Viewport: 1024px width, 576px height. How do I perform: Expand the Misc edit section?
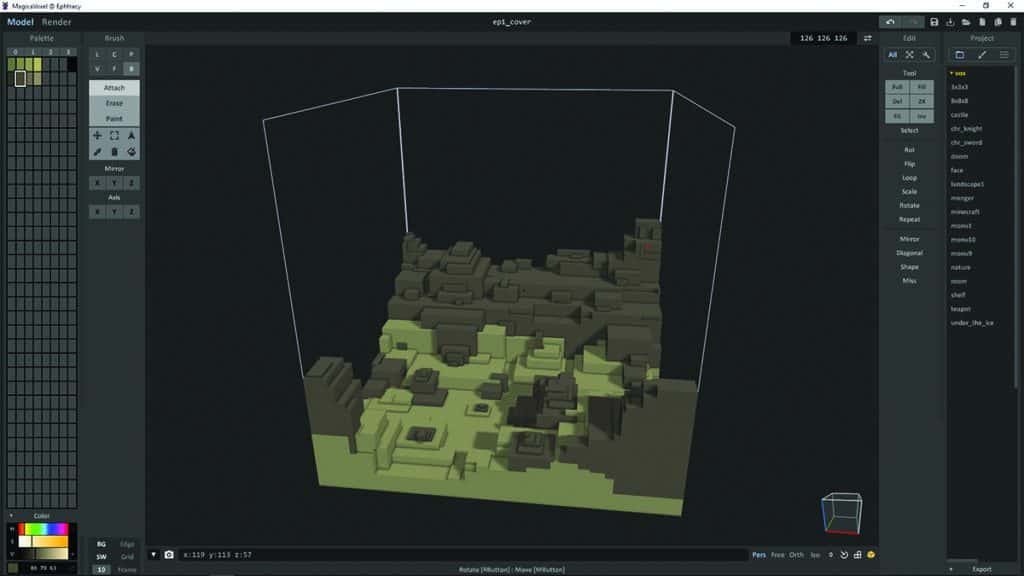(909, 281)
